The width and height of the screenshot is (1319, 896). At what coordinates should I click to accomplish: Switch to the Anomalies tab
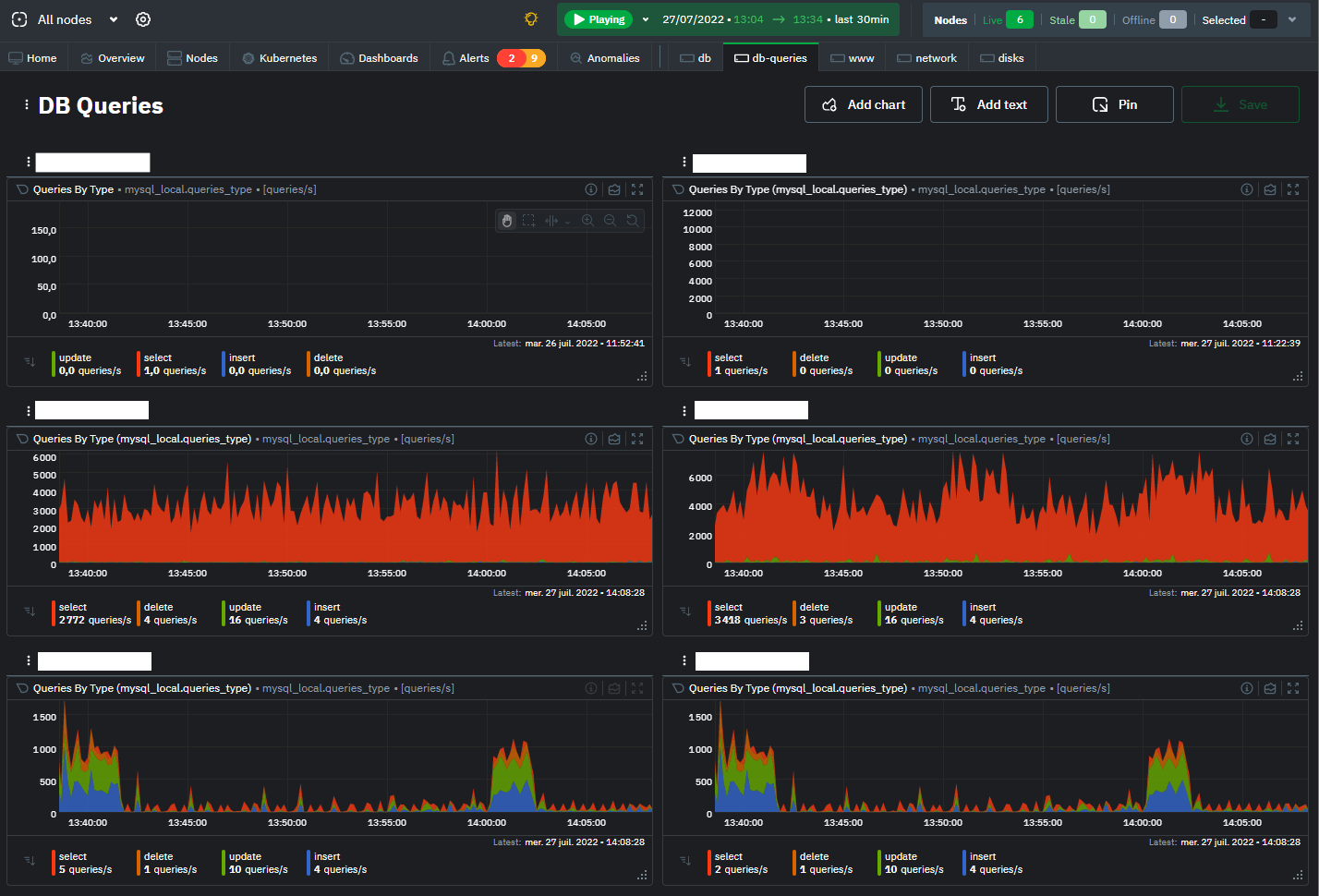(x=605, y=58)
